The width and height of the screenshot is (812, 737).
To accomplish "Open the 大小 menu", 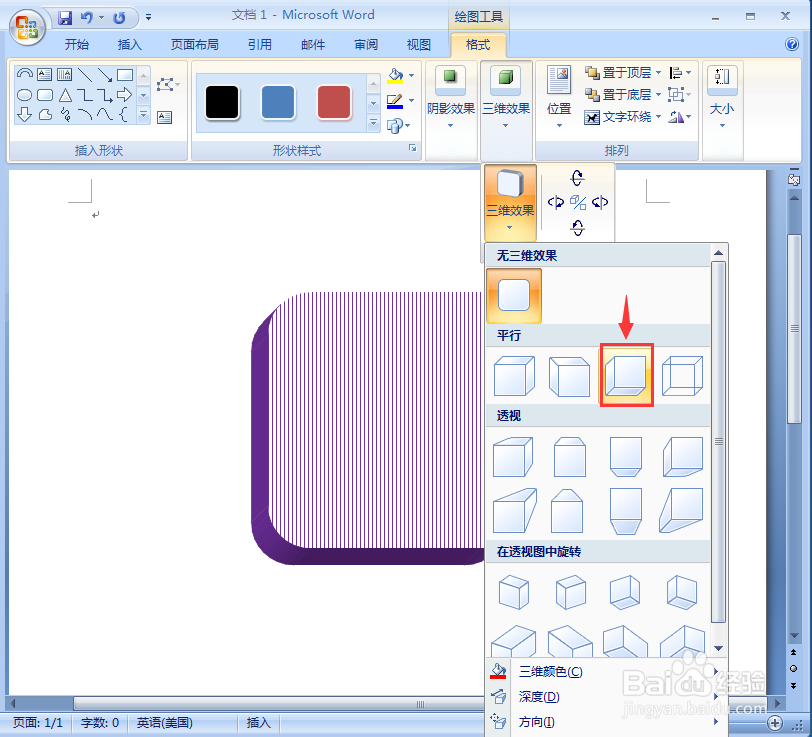I will tap(722, 97).
